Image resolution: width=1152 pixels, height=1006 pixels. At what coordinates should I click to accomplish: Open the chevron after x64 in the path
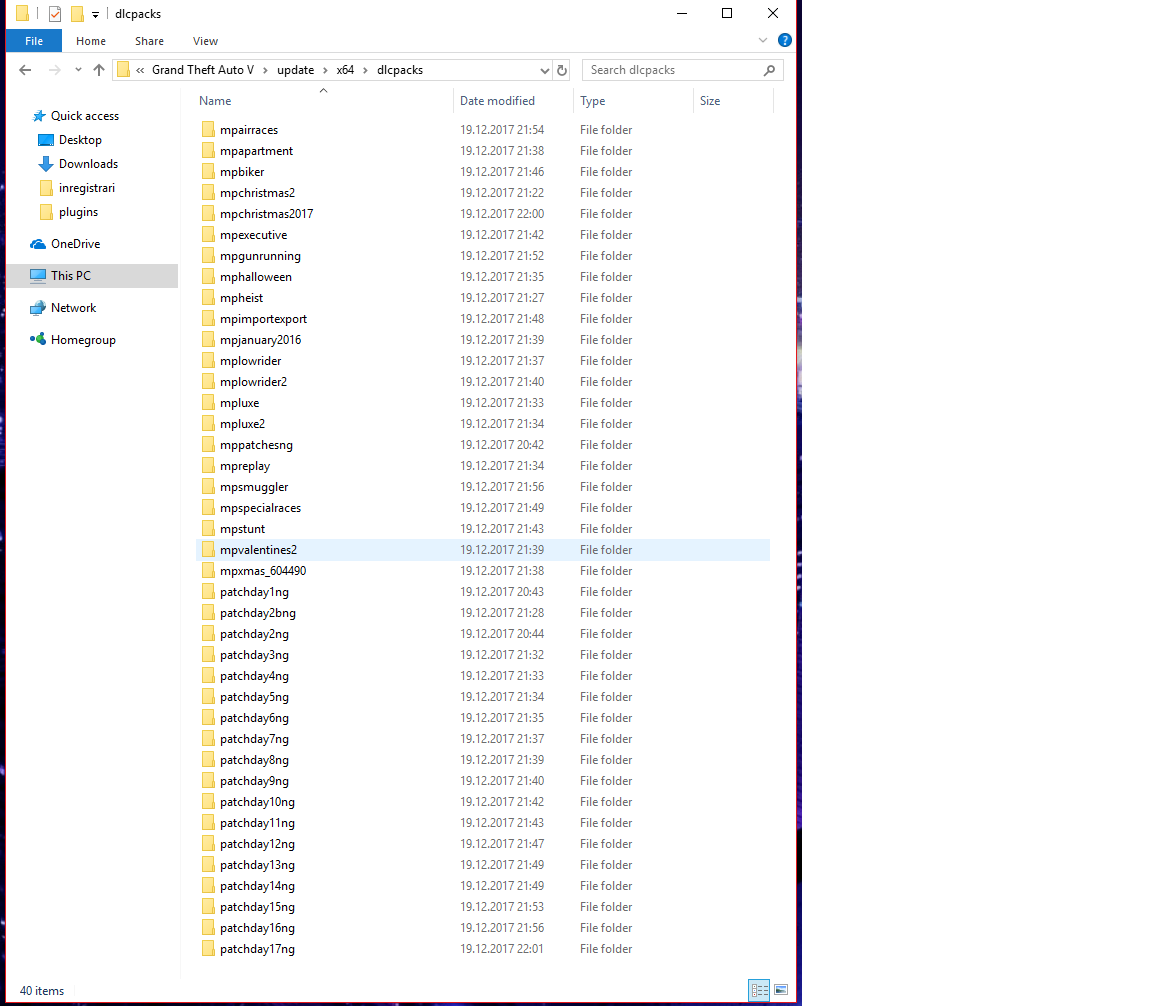click(x=365, y=71)
